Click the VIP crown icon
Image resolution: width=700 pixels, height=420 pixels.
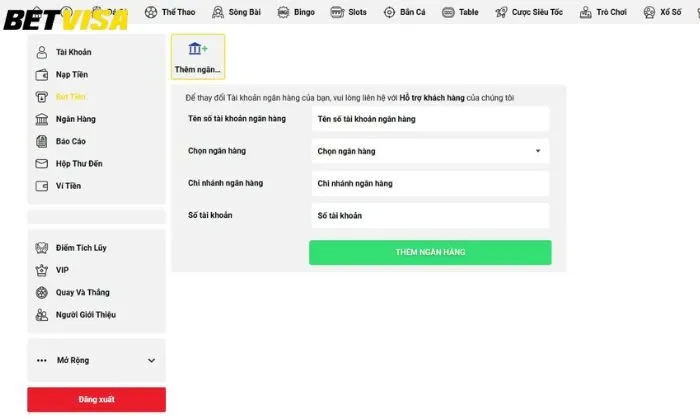(41, 270)
